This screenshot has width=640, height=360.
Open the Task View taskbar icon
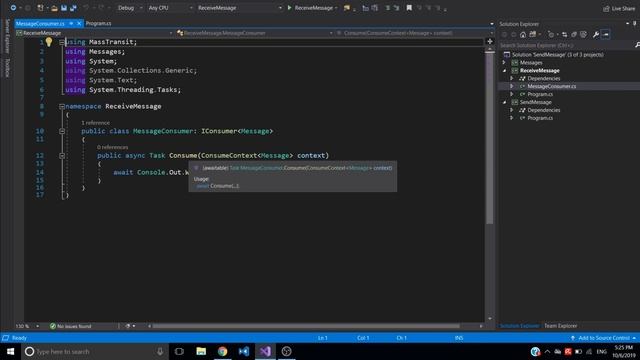pos(179,351)
